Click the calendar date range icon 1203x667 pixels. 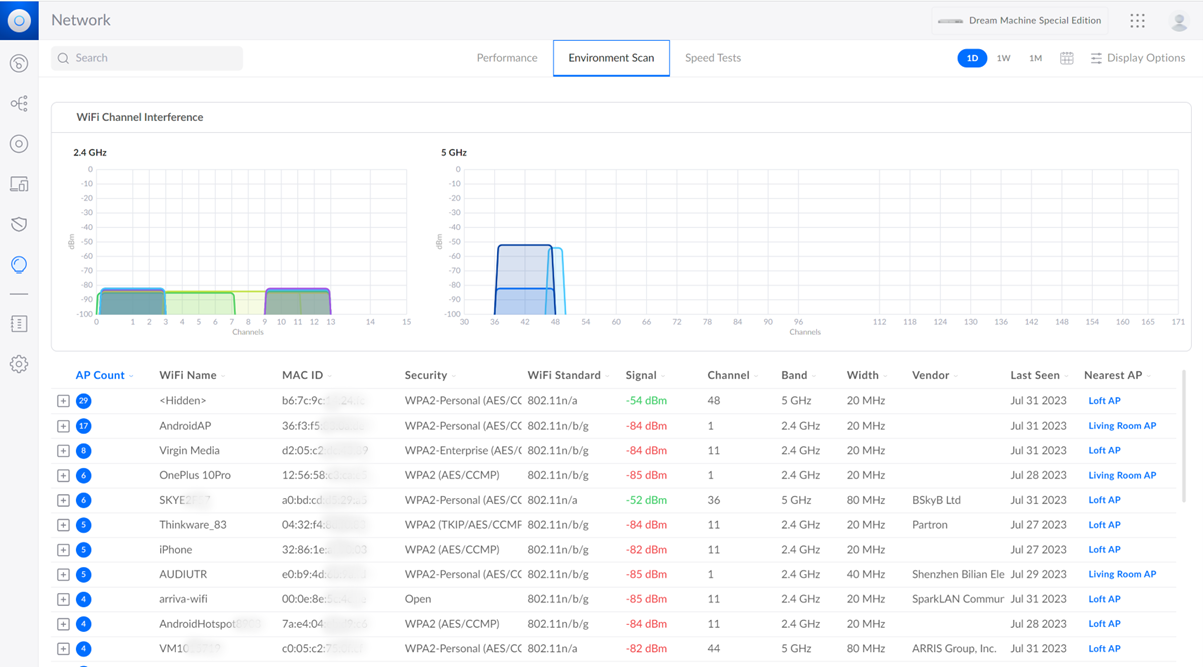coord(1067,58)
